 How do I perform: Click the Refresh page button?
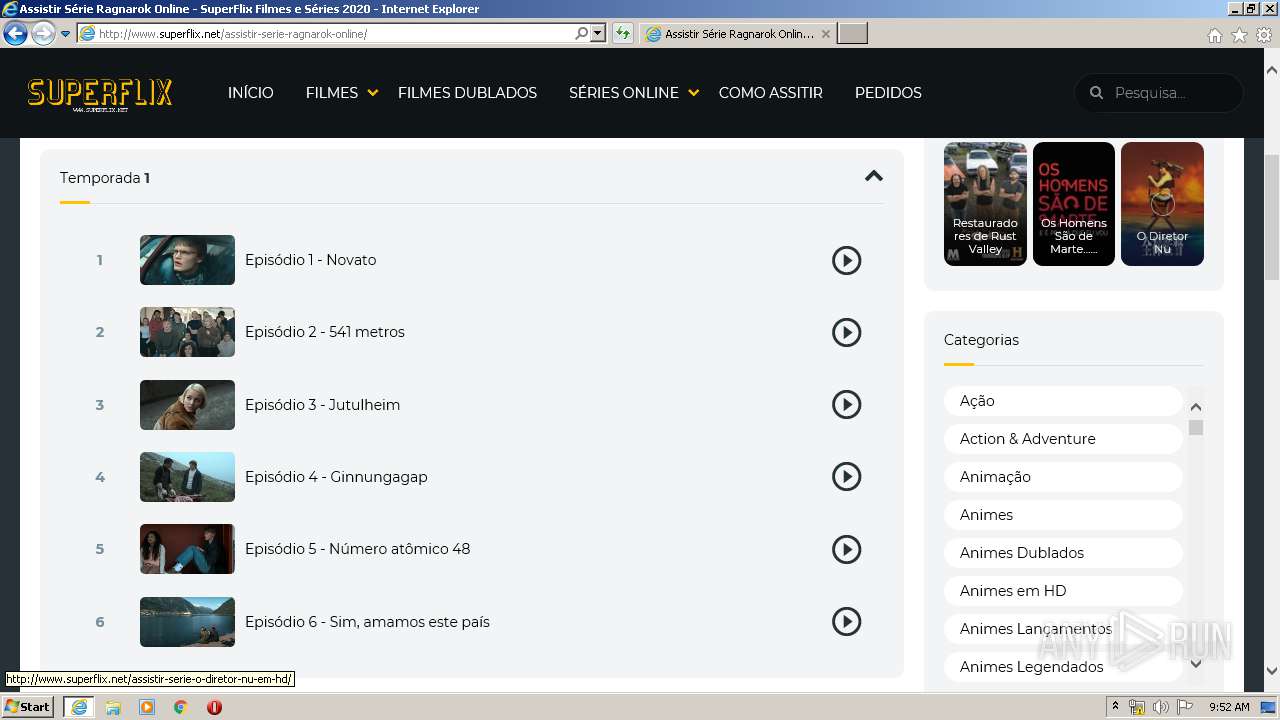623,34
